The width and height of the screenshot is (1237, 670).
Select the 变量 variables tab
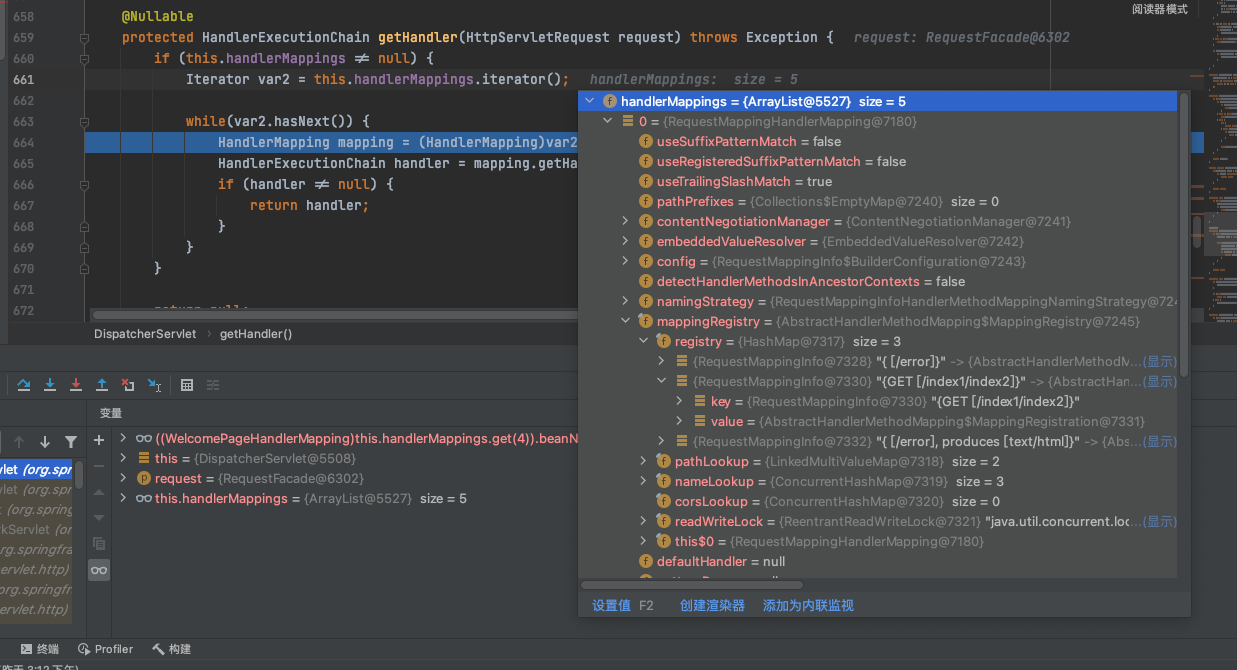coord(111,413)
